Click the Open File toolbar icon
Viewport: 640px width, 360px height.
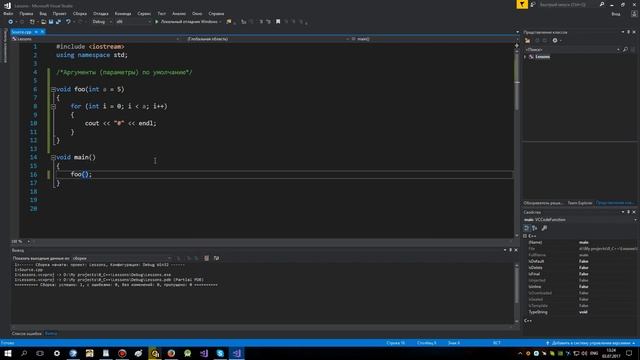43,22
